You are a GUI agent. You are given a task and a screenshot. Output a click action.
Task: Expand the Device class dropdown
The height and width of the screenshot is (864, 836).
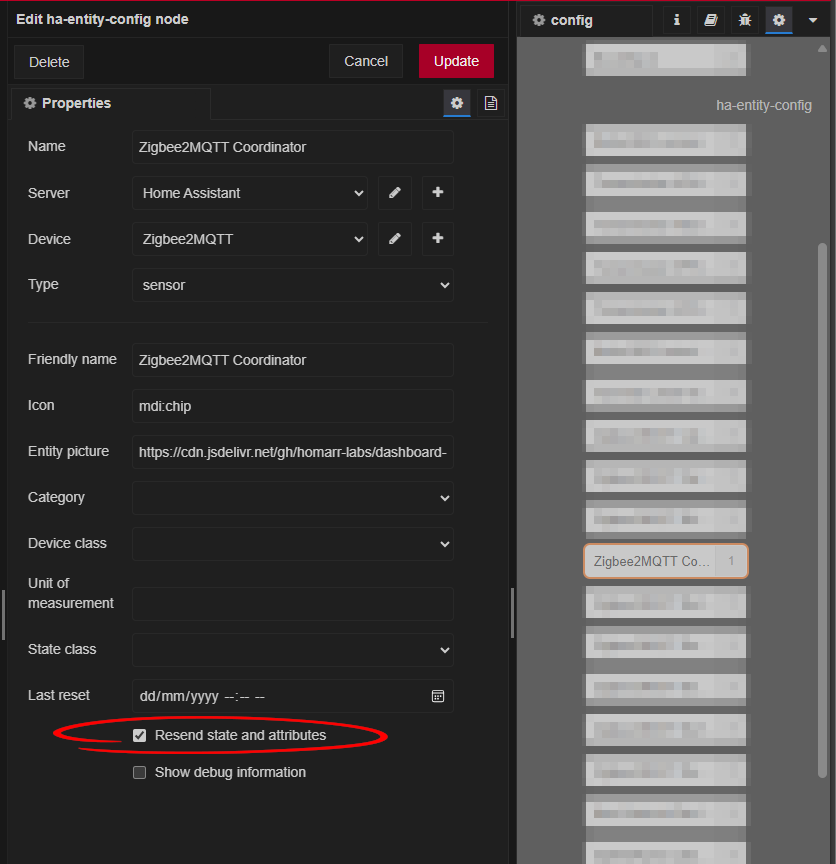tap(293, 544)
